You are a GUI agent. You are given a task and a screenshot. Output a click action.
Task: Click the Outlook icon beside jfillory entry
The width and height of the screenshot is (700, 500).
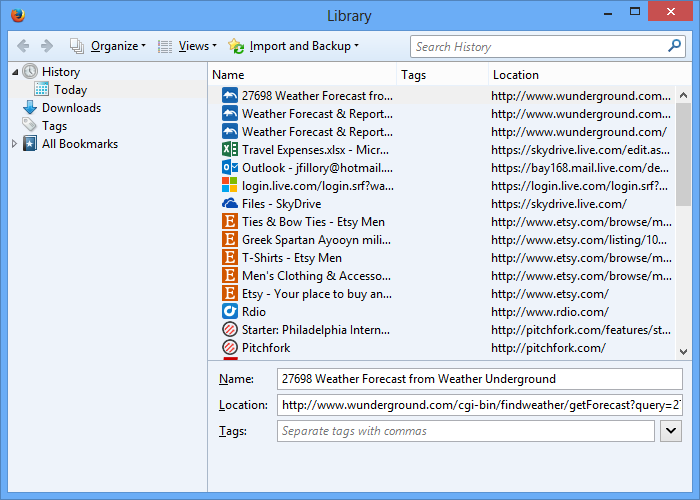229,167
